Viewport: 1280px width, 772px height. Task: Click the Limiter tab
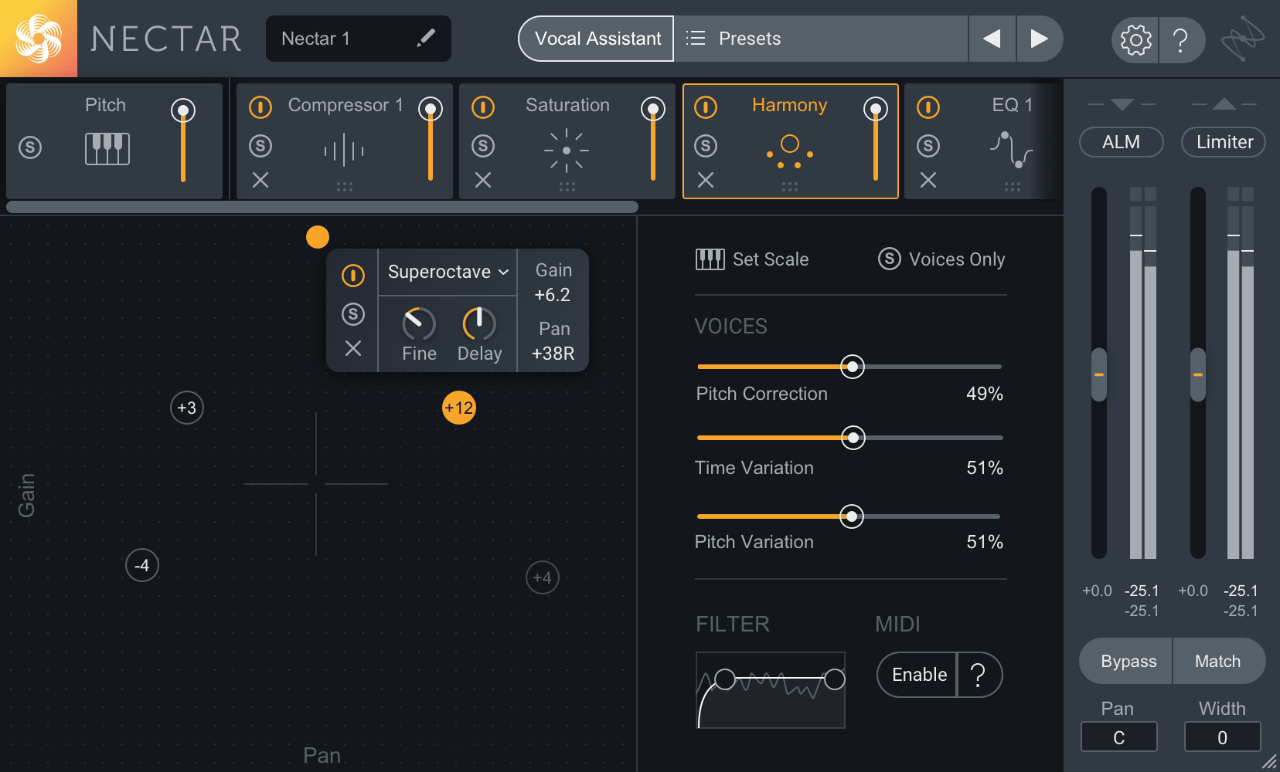click(1223, 142)
